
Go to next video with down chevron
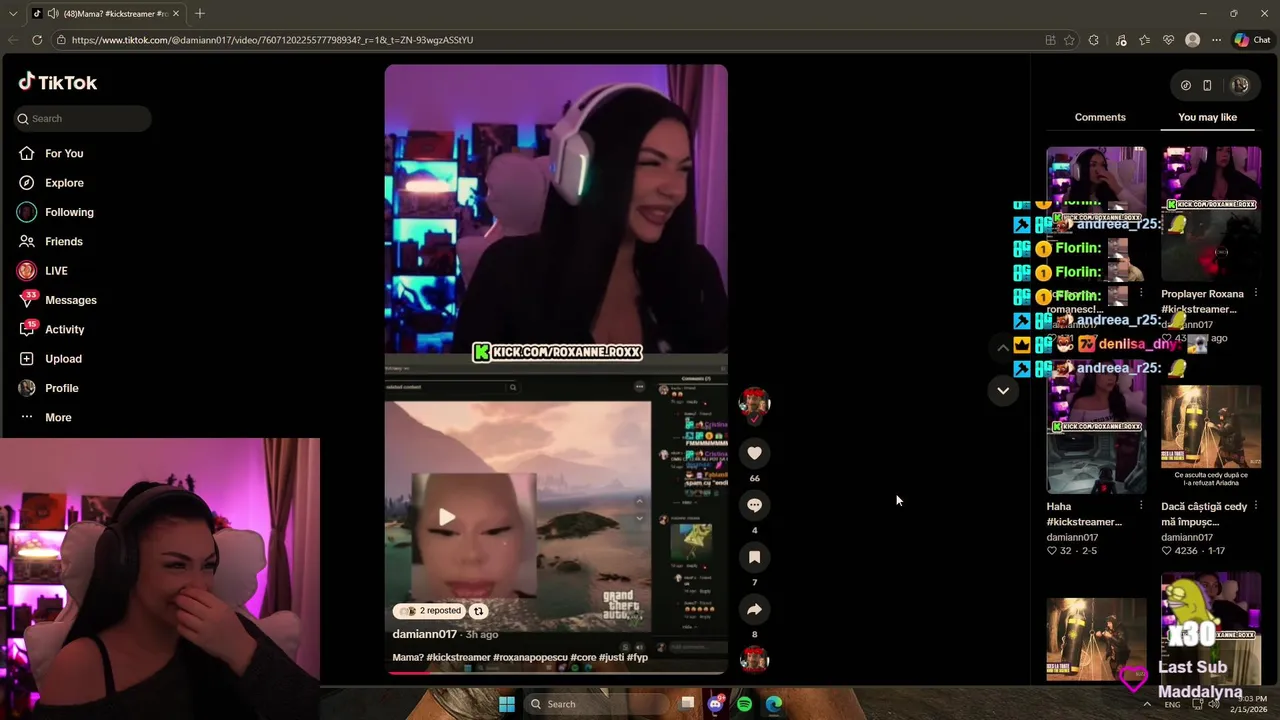pos(1003,391)
